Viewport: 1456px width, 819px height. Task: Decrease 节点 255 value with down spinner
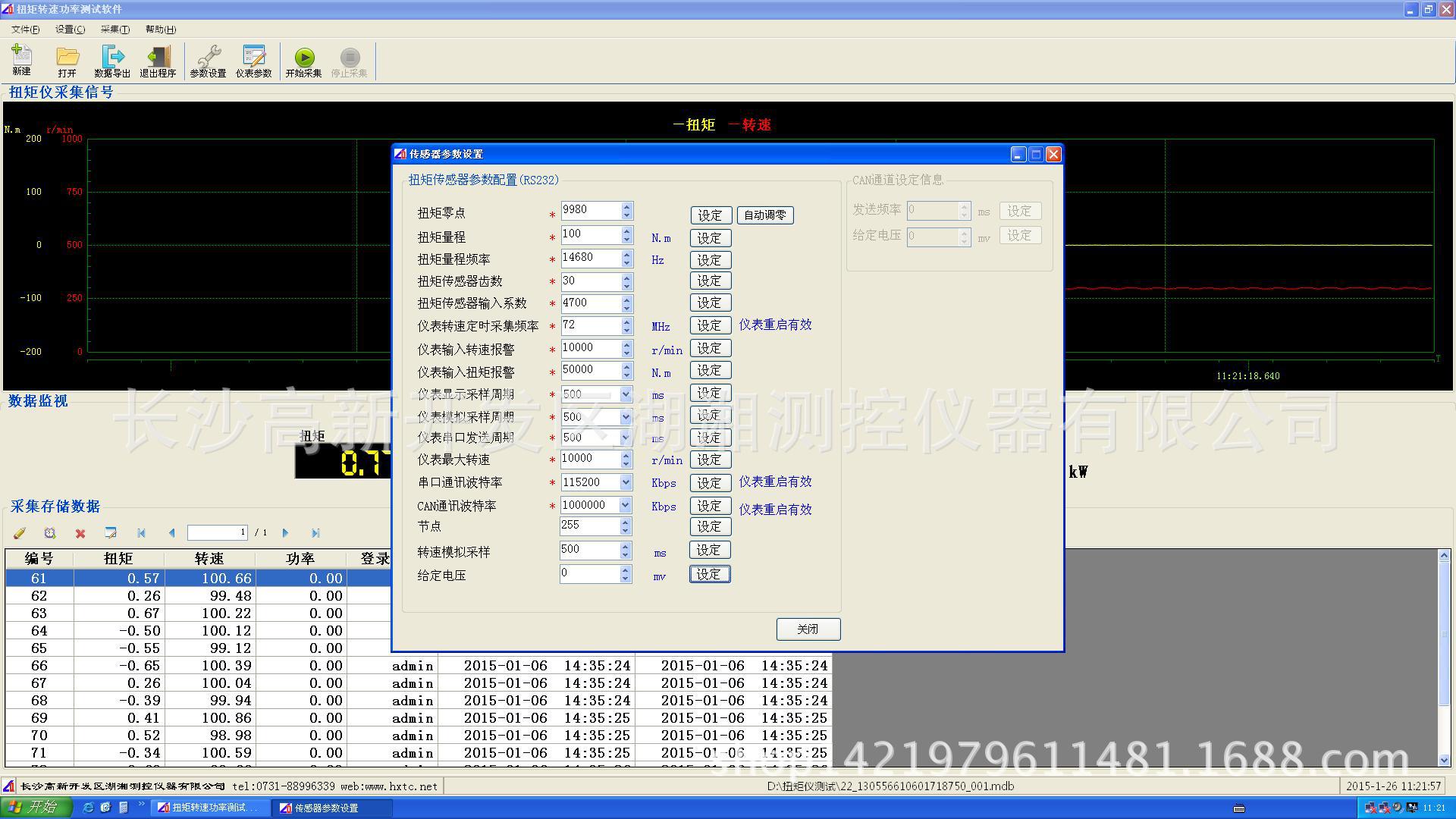626,530
